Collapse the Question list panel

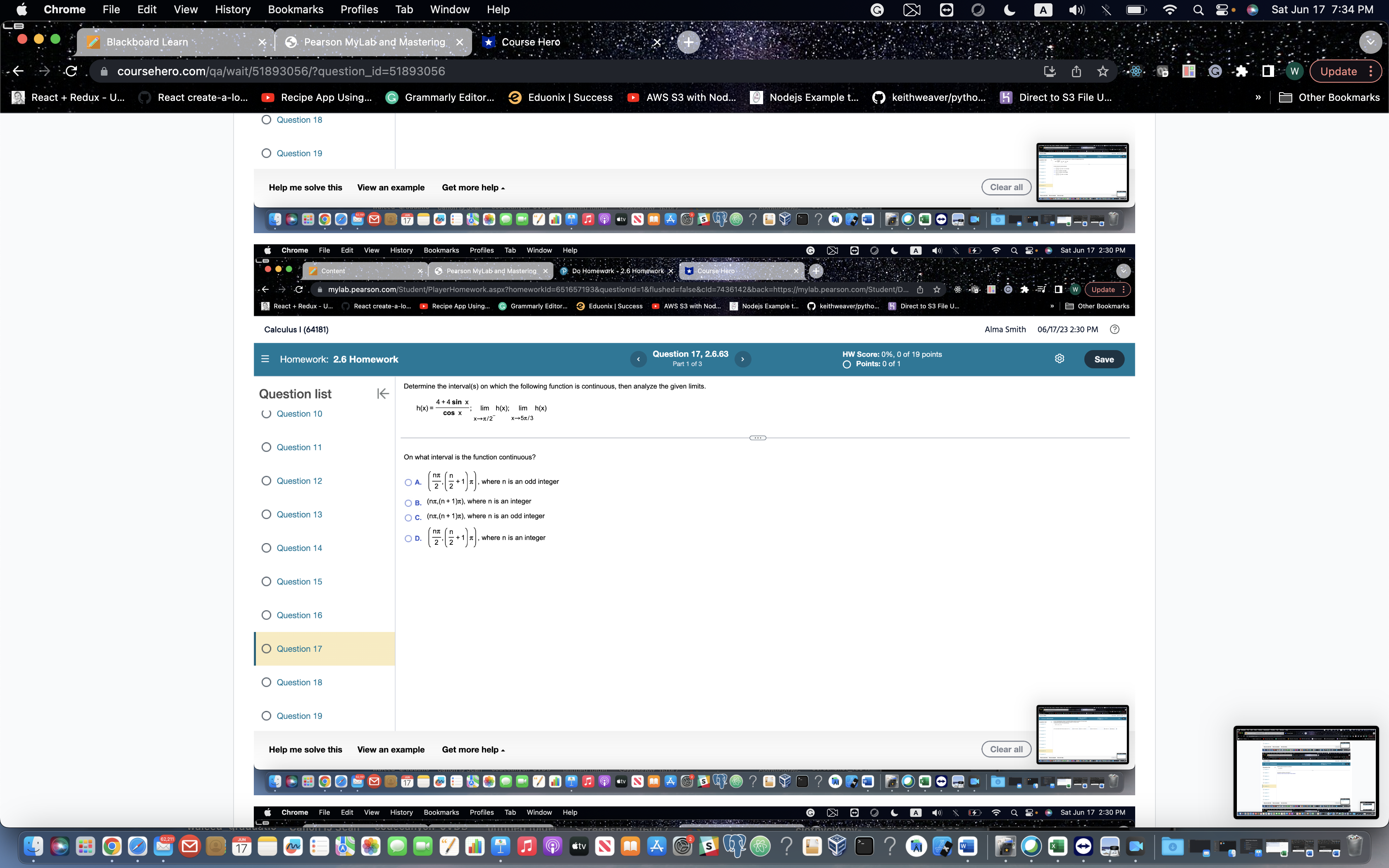(382, 394)
